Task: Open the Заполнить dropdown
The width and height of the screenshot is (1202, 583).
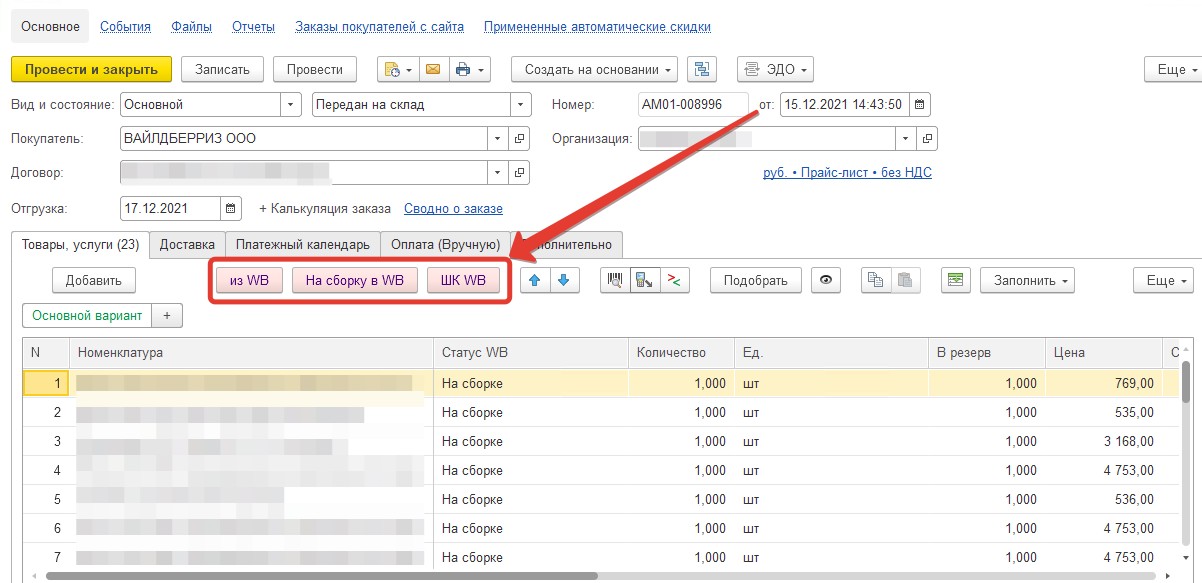Action: [1027, 280]
